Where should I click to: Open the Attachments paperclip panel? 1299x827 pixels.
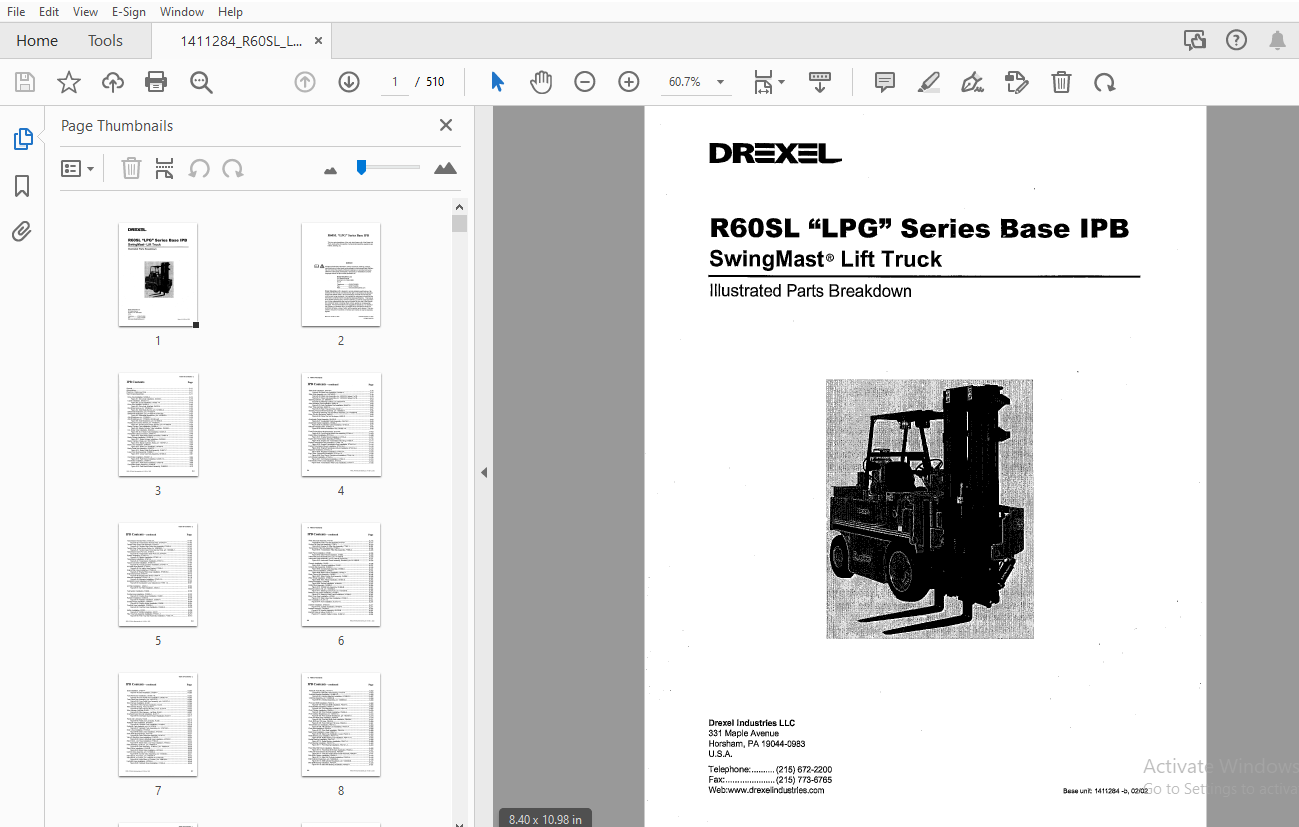coord(22,232)
